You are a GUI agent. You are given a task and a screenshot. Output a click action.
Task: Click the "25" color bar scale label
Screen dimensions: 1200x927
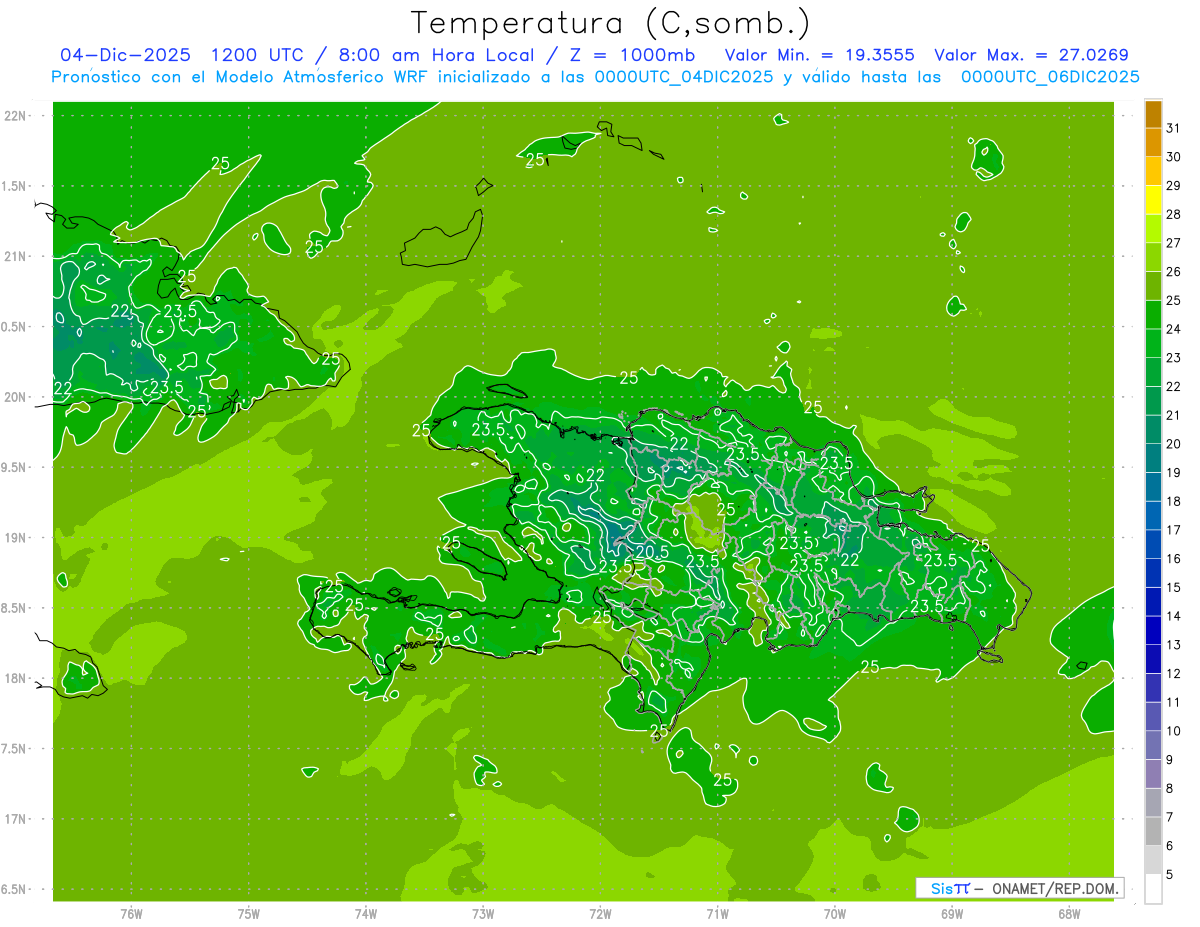pyautogui.click(x=1173, y=300)
